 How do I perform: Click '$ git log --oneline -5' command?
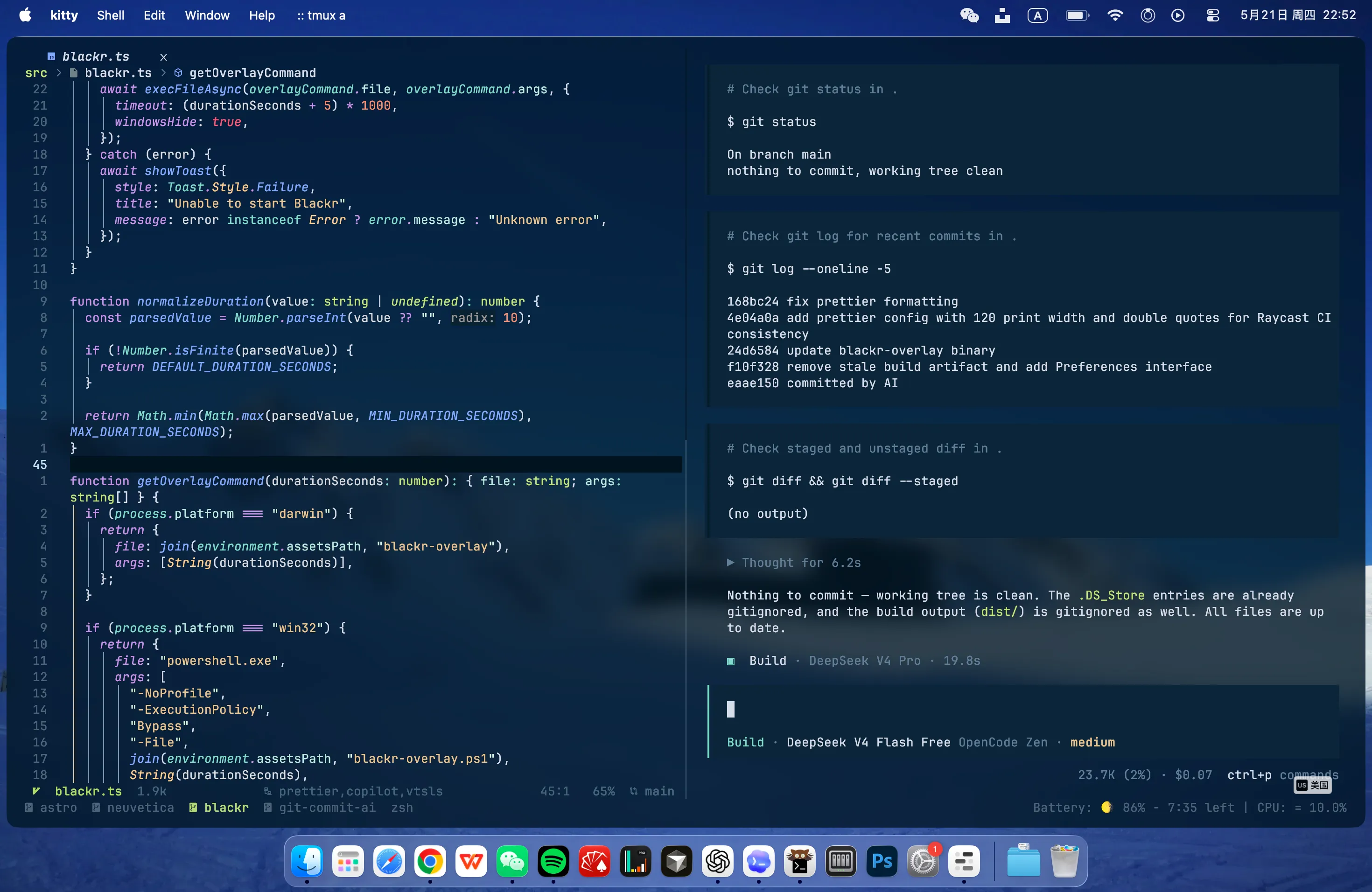[x=809, y=269]
